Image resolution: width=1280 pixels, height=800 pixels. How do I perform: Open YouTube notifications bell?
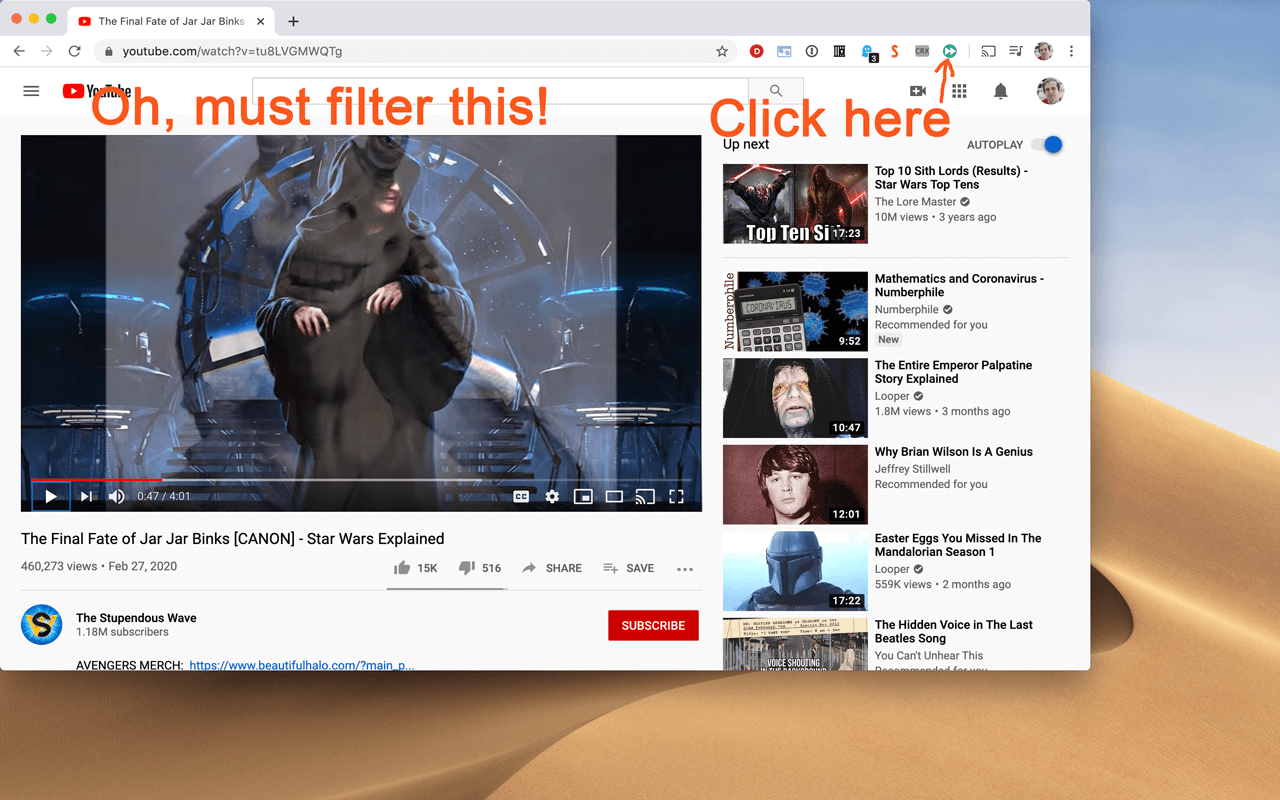[1000, 91]
